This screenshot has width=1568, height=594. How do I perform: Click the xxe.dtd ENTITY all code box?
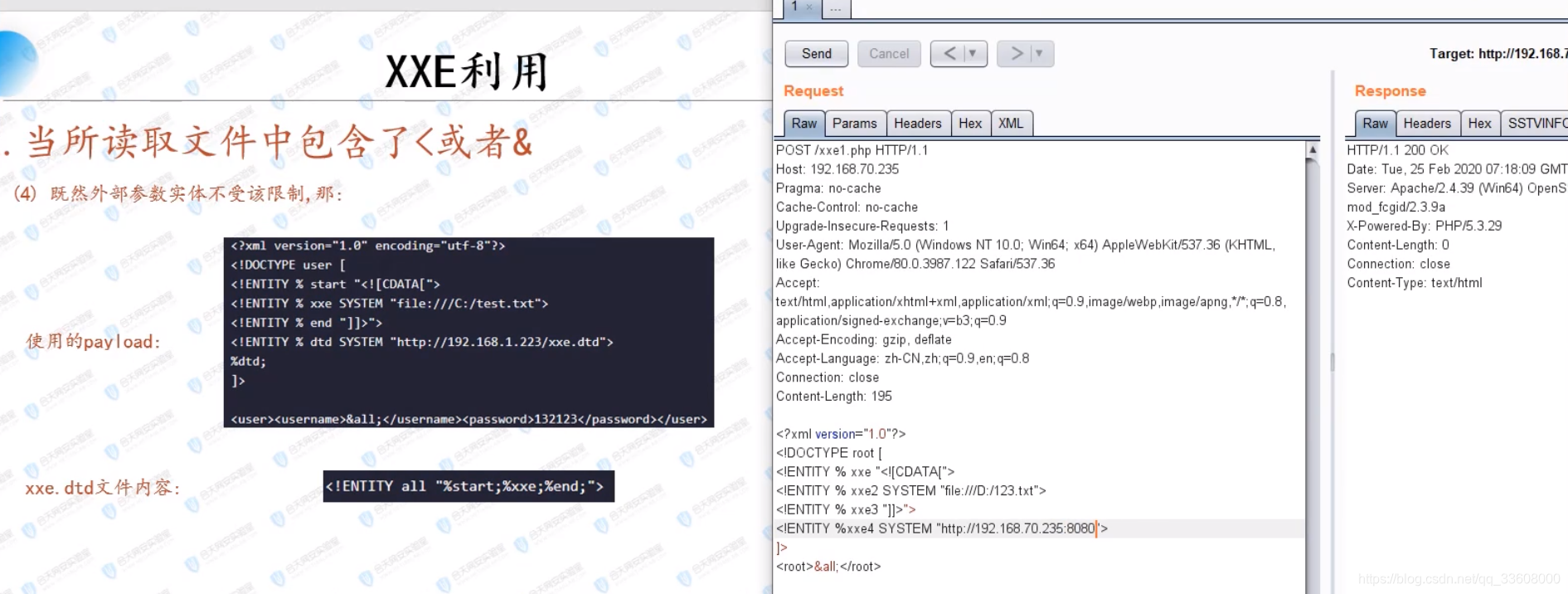[468, 486]
